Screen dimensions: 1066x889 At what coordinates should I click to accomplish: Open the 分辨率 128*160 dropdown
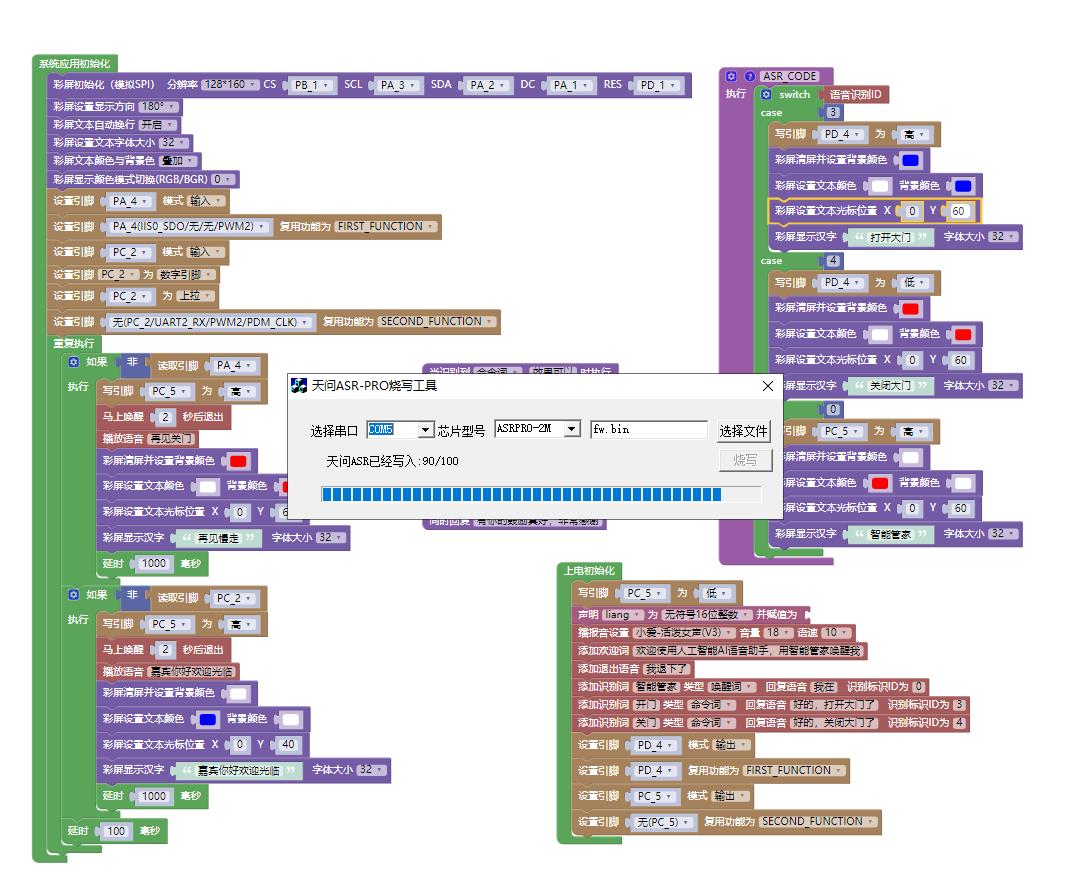230,84
